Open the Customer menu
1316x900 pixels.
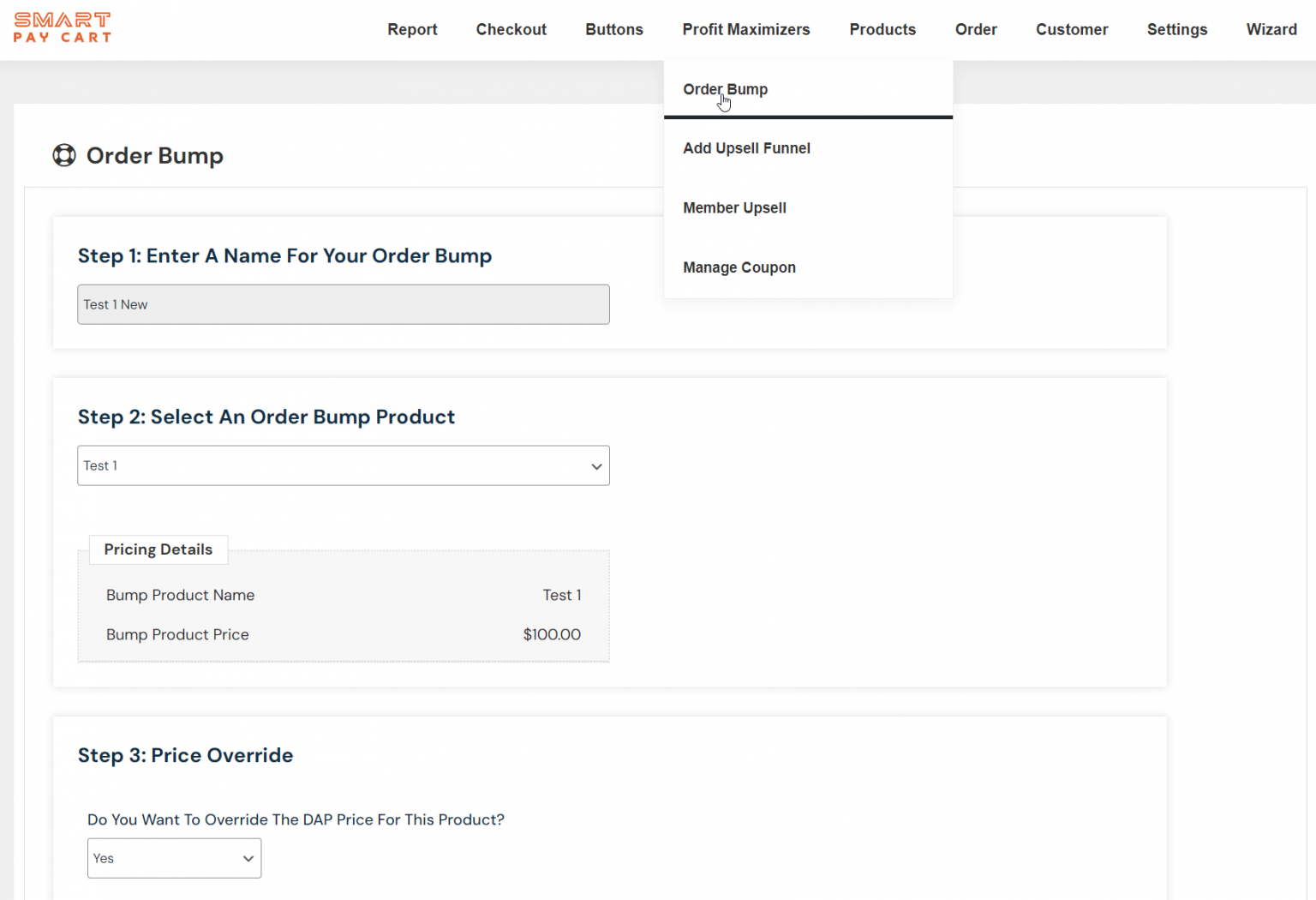1072,29
